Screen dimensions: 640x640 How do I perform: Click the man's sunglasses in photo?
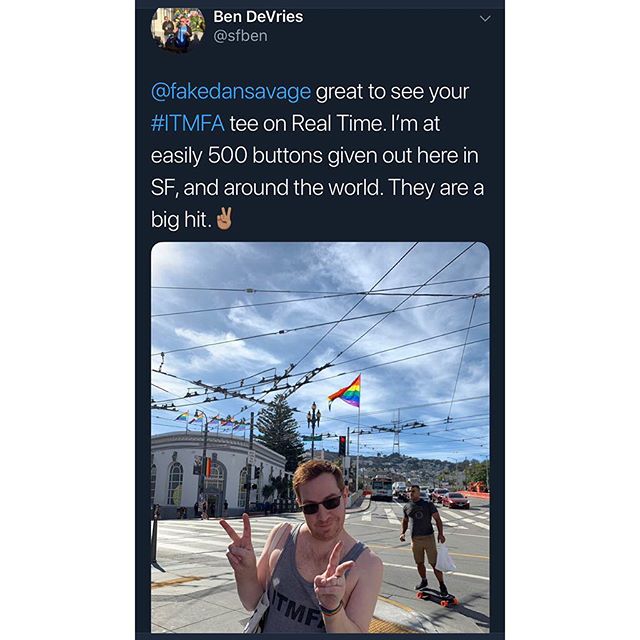[x=321, y=505]
